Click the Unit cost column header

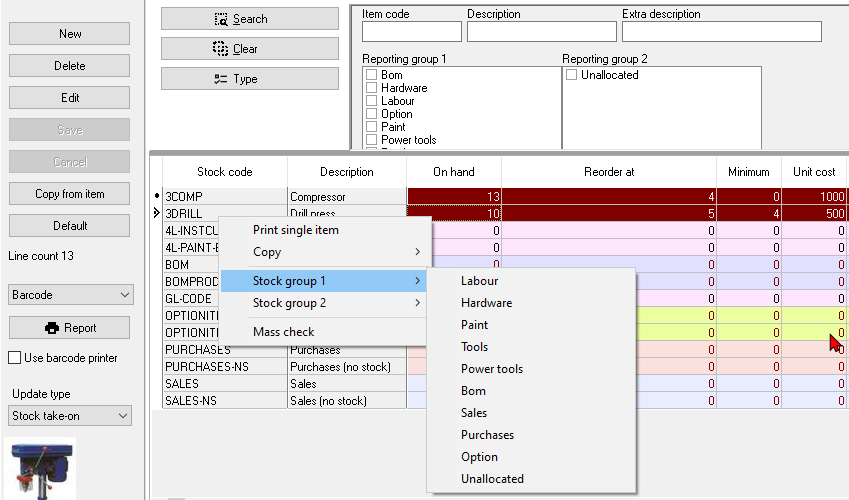814,172
